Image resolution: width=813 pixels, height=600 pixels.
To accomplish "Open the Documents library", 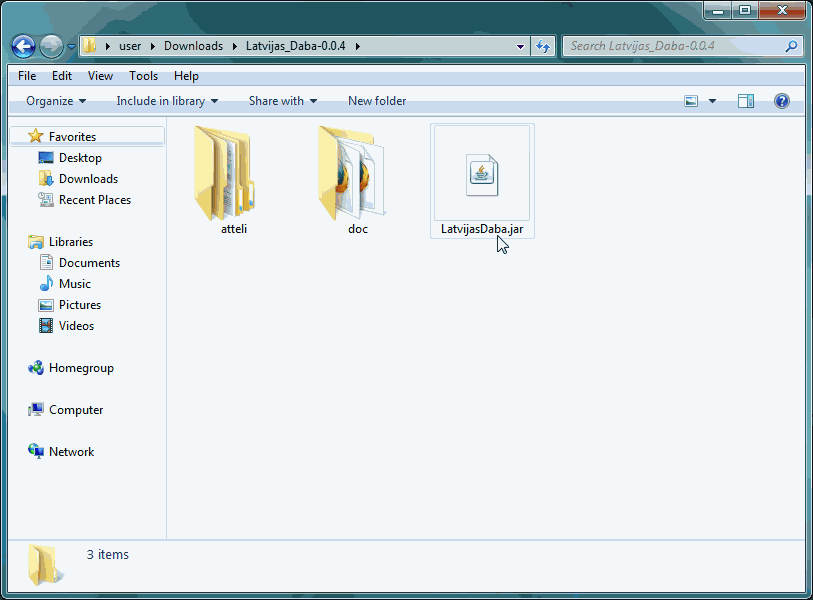I will (89, 263).
